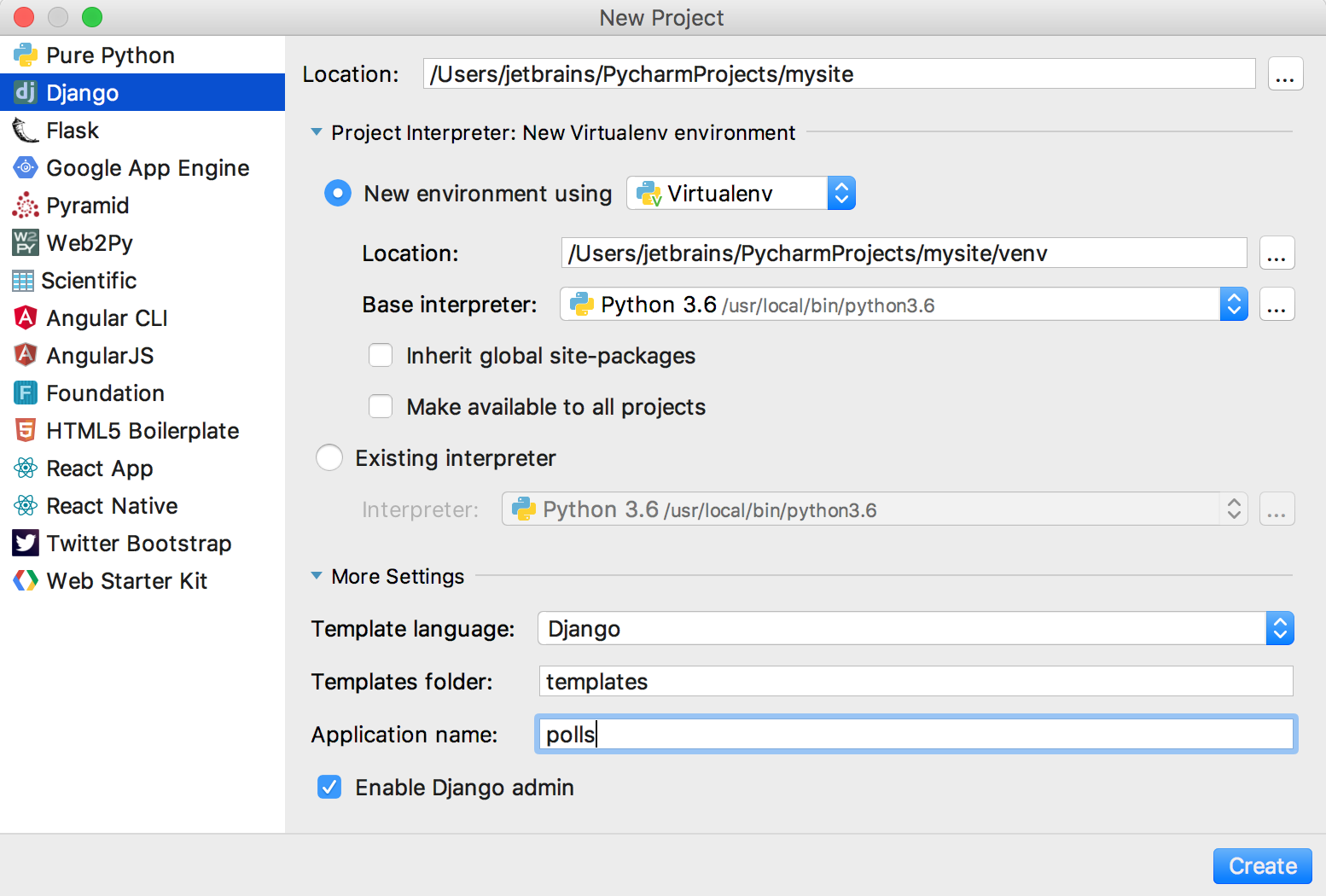Click the AngularJS icon
This screenshot has width=1326, height=896.
coord(26,355)
